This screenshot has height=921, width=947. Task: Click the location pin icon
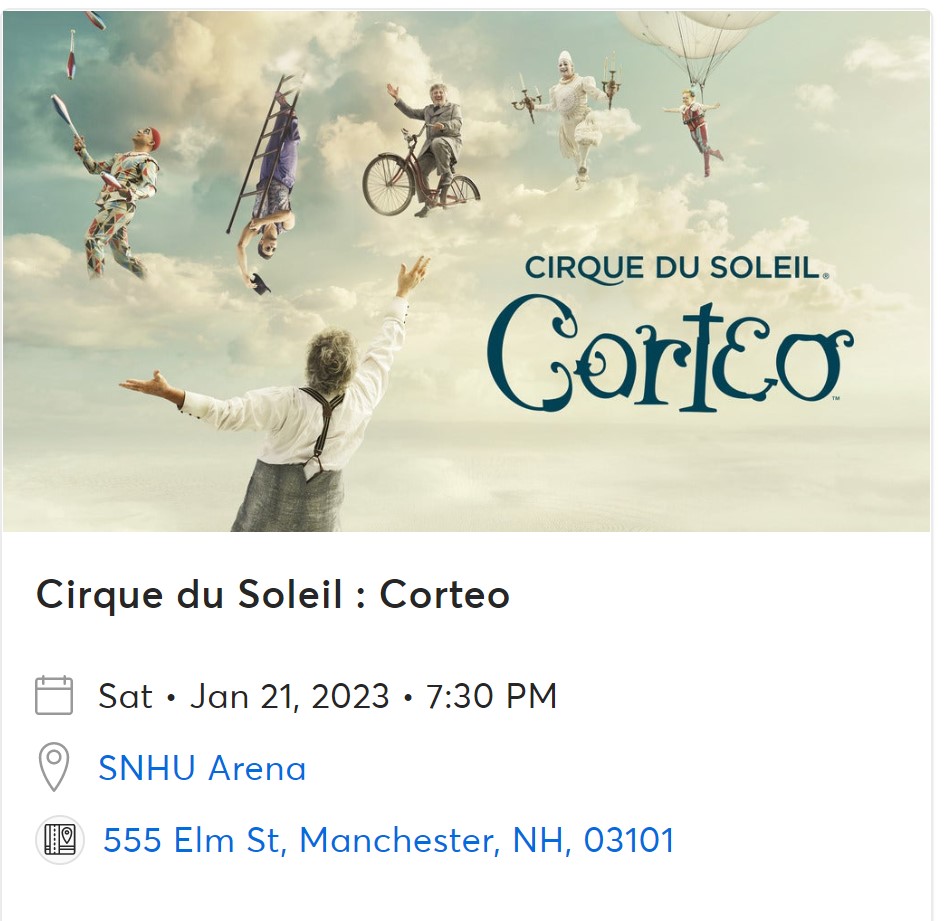point(54,768)
